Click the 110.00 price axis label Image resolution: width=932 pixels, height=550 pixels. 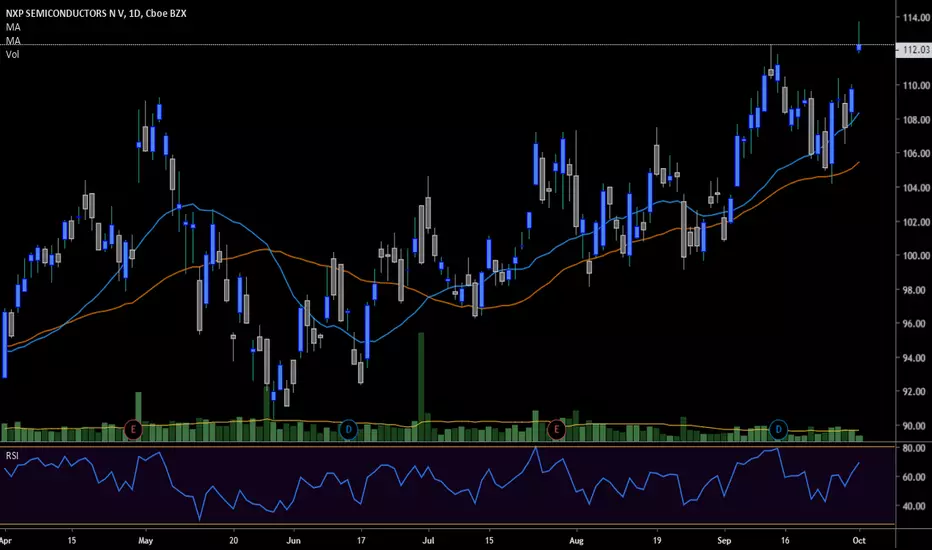pyautogui.click(x=916, y=86)
